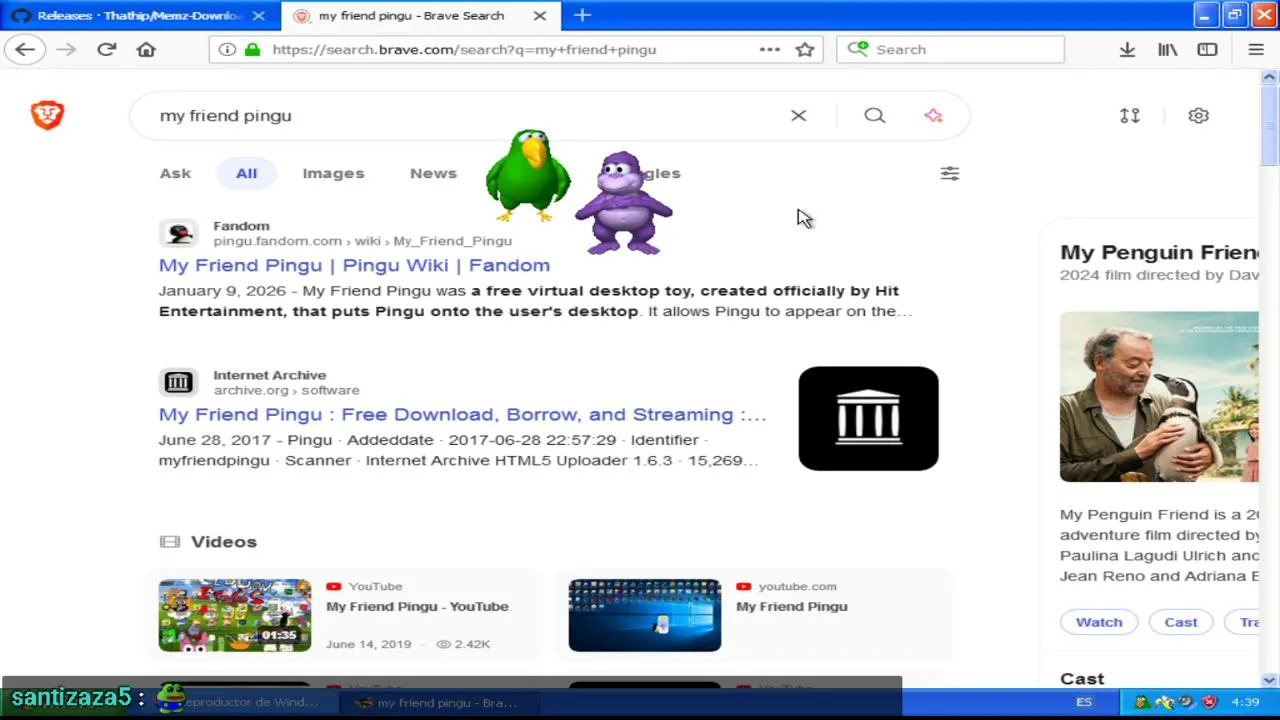Open the Library bookshelf icon
1280x720 pixels.
pos(1167,49)
